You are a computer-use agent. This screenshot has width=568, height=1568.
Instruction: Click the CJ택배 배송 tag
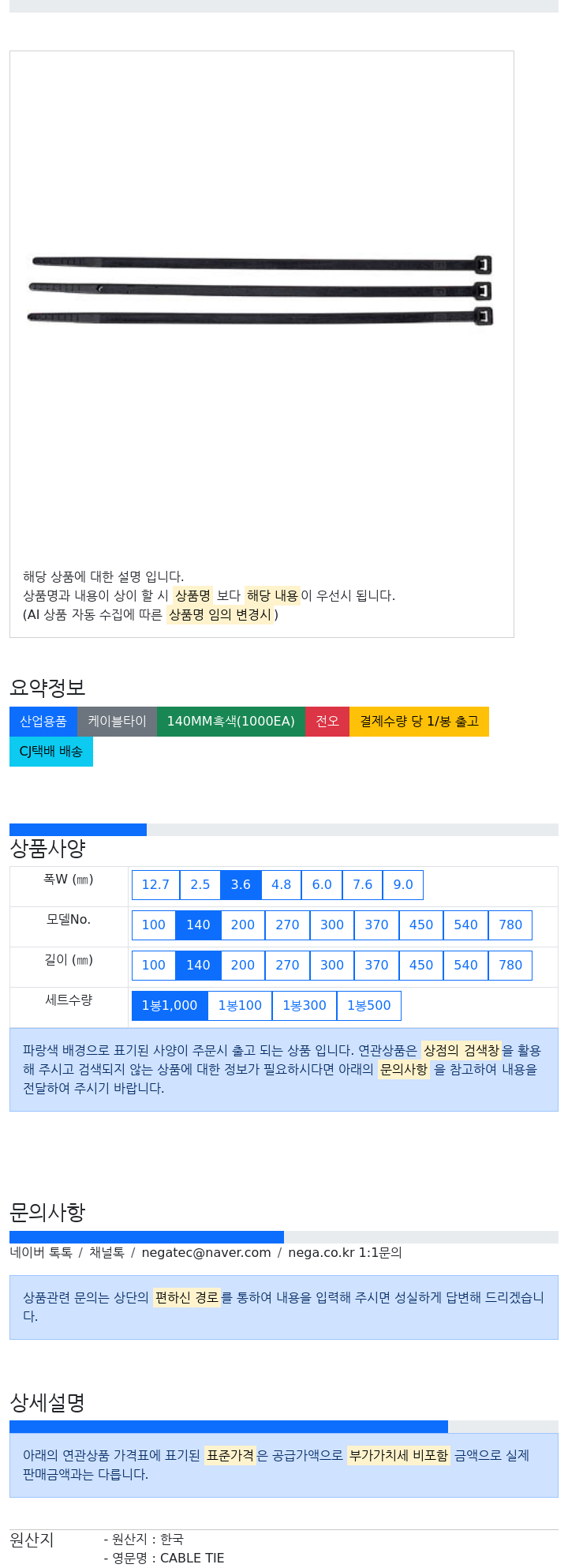point(51,752)
